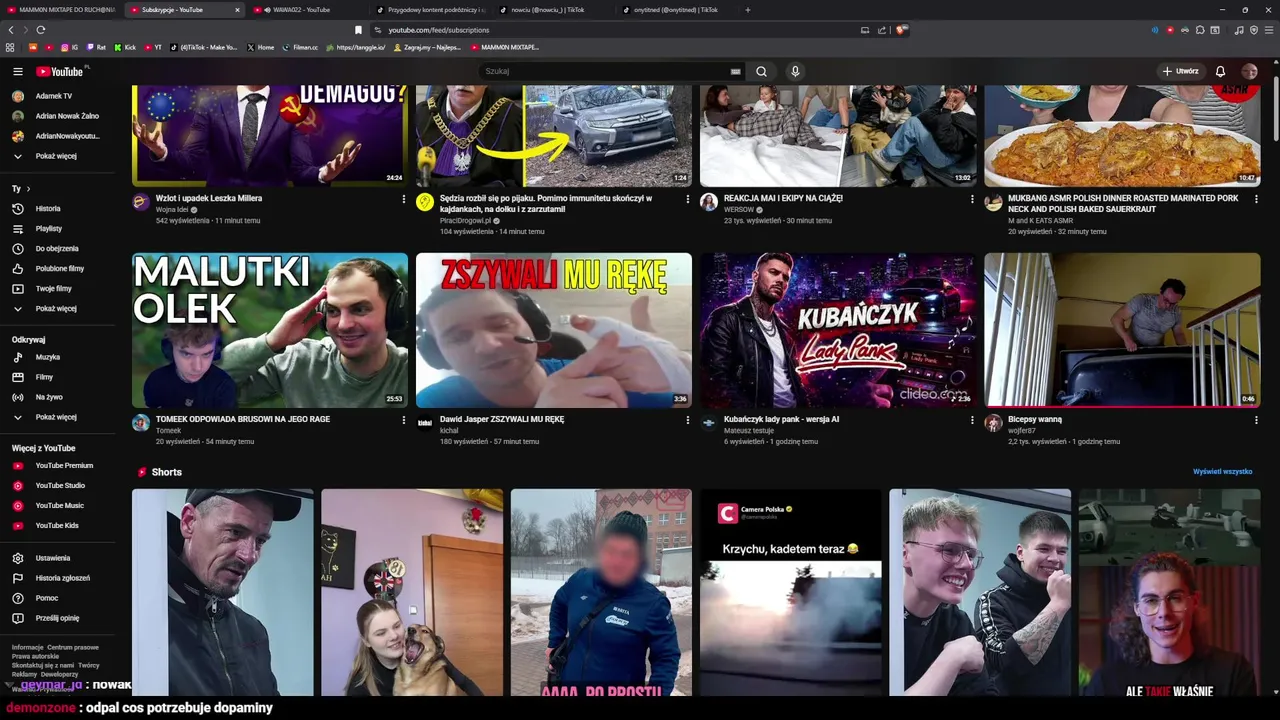Open the account avatar menu

click(1249, 72)
